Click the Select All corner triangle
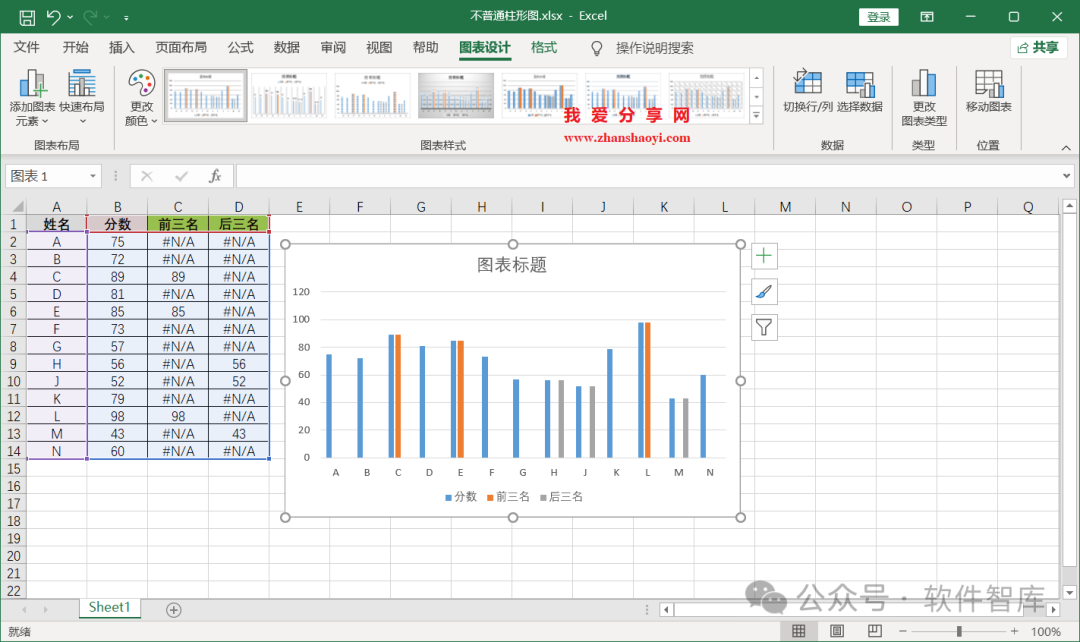1080x642 pixels. [x=17, y=207]
